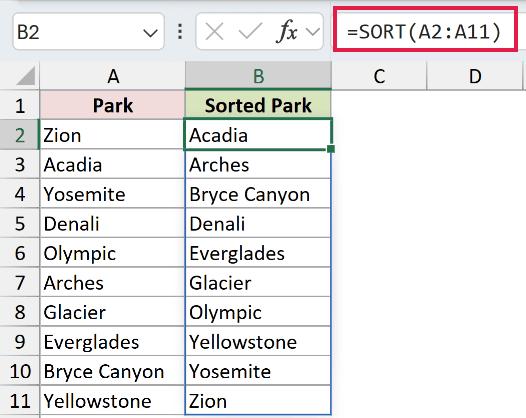526x418 pixels.
Task: Select cell A11 containing "Yellowstone"
Action: pos(112,400)
